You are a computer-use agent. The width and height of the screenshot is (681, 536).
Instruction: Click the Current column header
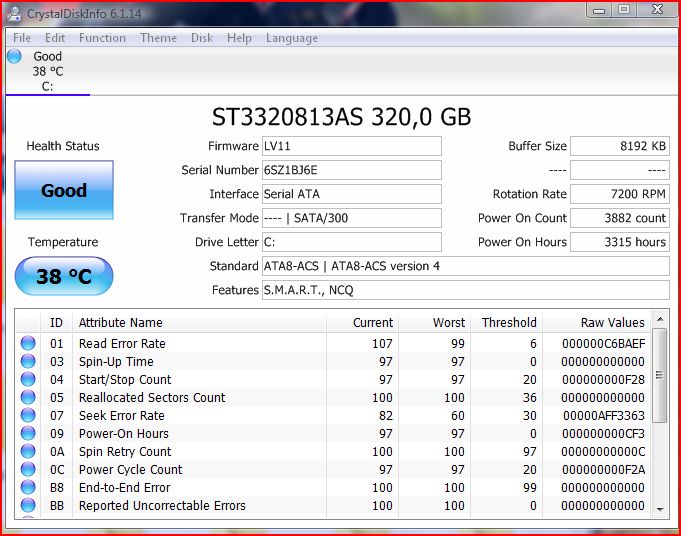click(362, 322)
